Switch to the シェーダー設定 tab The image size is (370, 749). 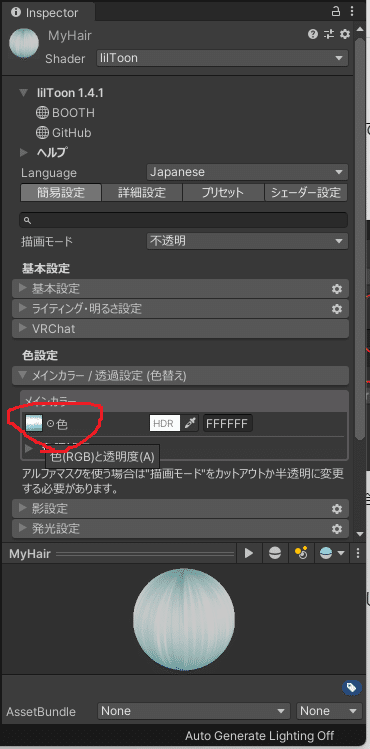[x=306, y=193]
